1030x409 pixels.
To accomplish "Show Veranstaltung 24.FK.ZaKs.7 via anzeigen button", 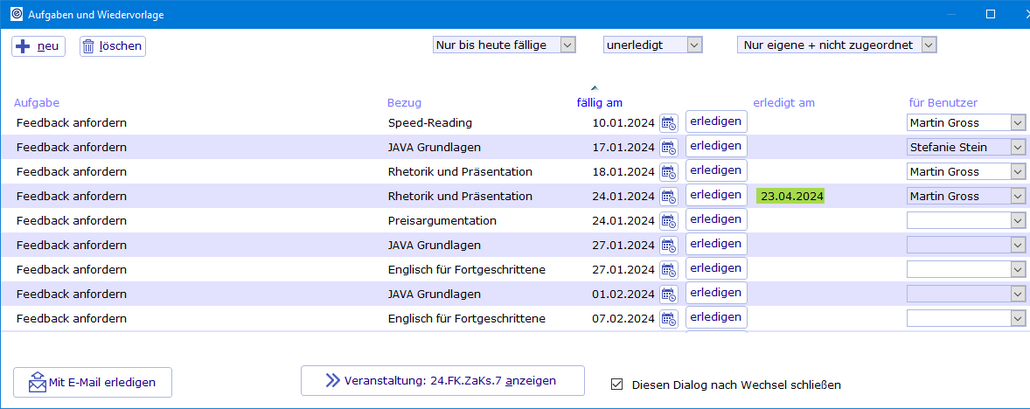I will point(443,381).
